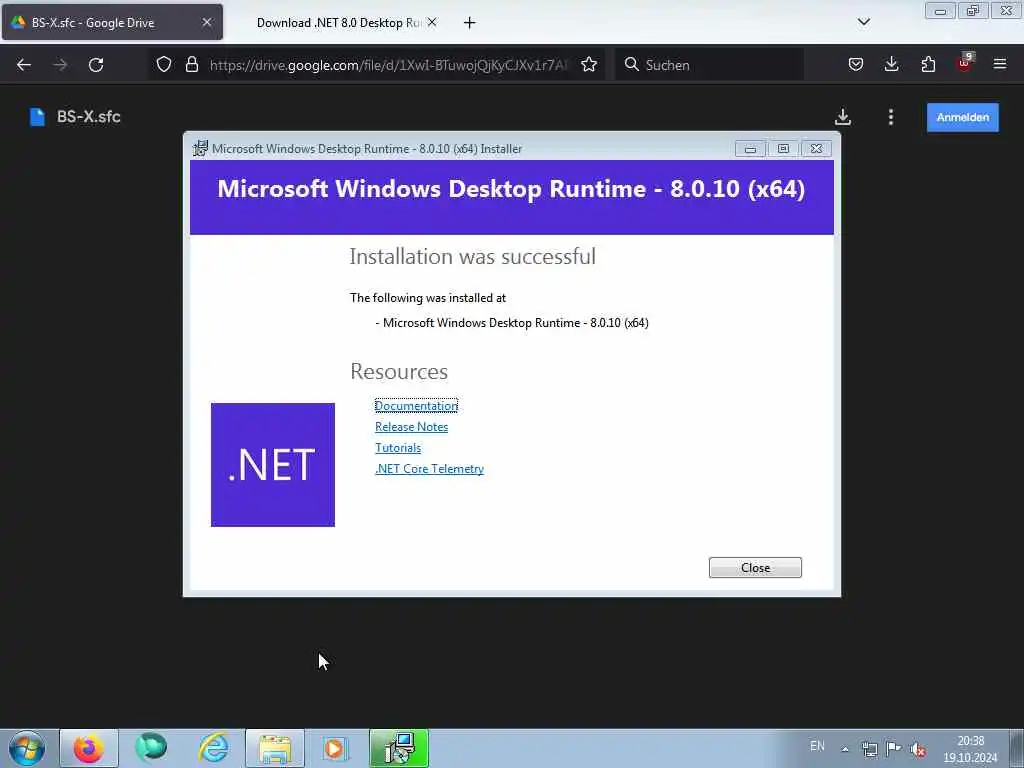Screen dimensions: 1024x768
Task: Click the Suchen search field
Action: click(709, 65)
